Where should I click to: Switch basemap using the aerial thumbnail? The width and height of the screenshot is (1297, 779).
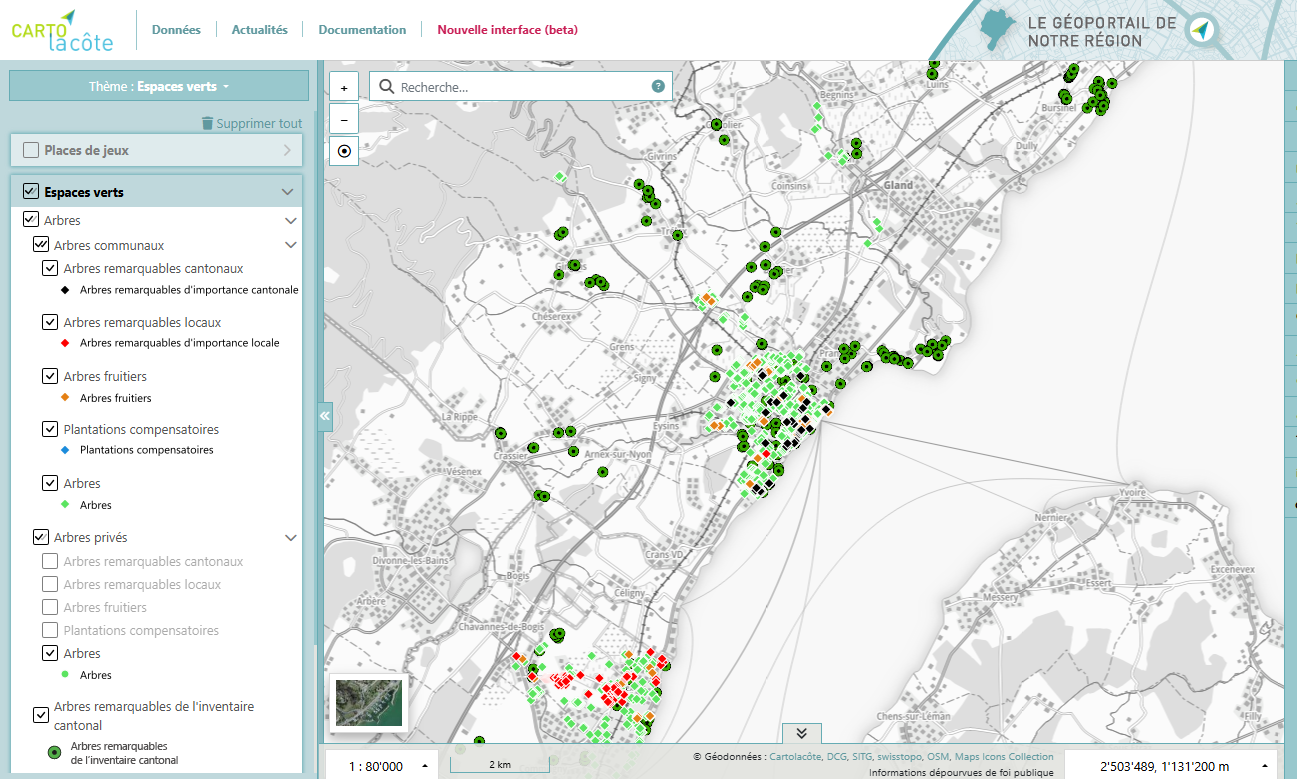[368, 701]
